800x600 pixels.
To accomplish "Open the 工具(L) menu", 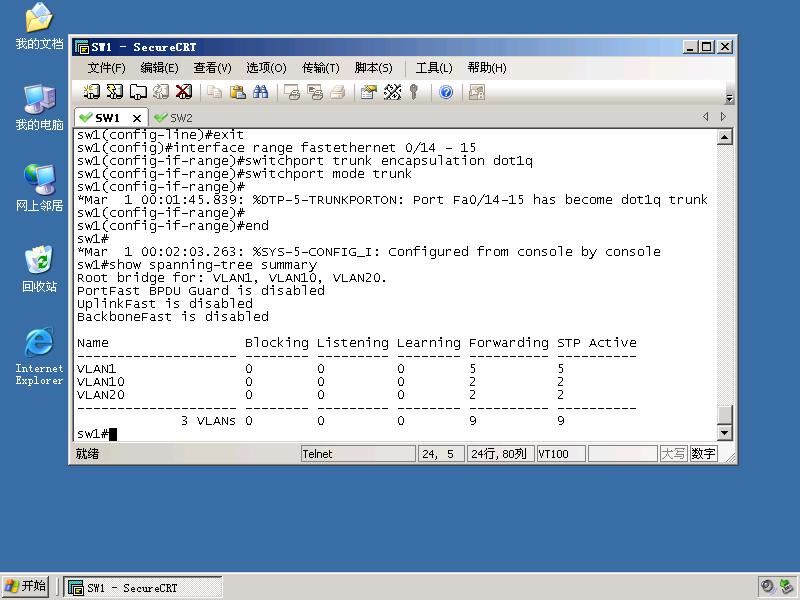I will (434, 68).
